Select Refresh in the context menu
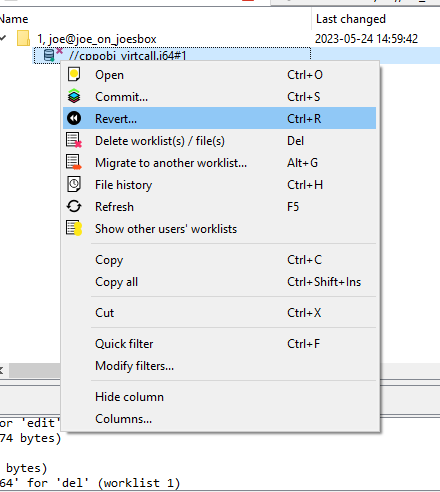Image resolution: width=440 pixels, height=492 pixels. pos(219,207)
